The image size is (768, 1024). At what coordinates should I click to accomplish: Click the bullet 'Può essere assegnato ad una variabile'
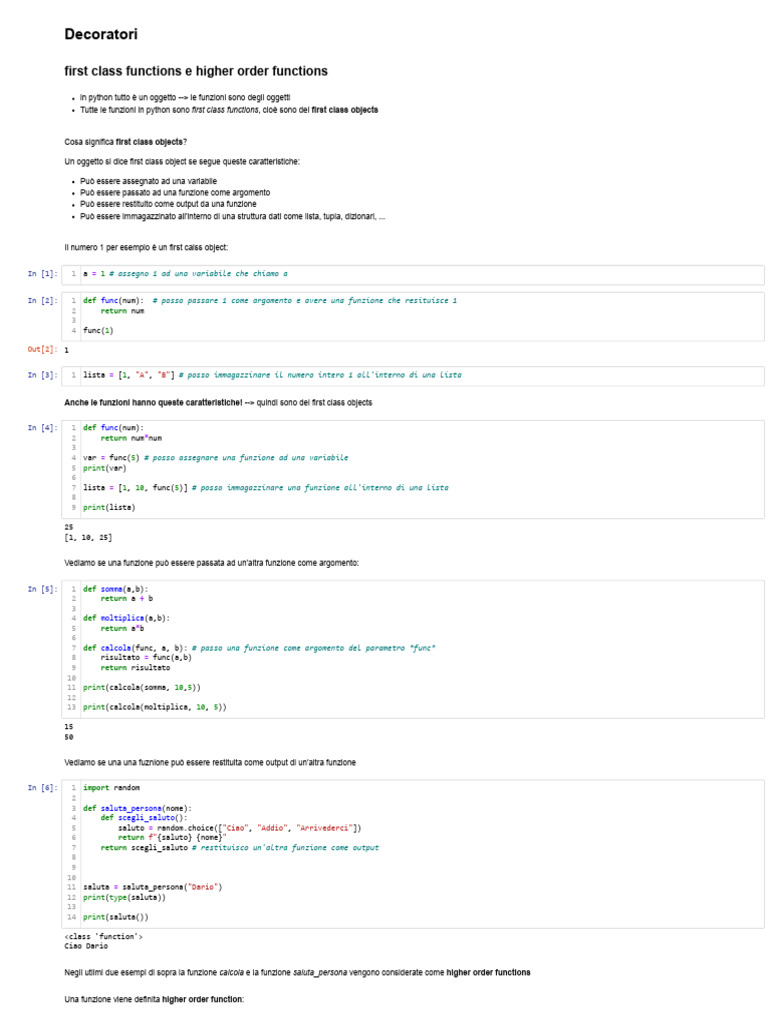pyautogui.click(x=148, y=182)
